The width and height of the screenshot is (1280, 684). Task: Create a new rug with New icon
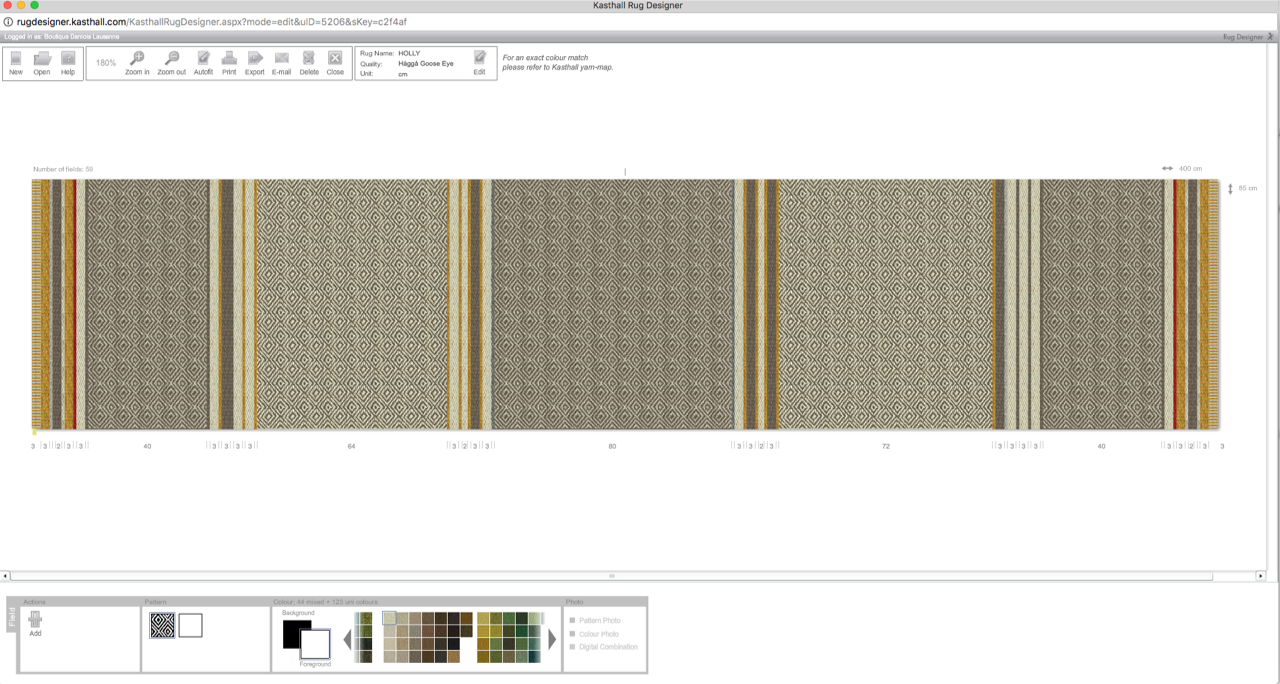coord(16,63)
